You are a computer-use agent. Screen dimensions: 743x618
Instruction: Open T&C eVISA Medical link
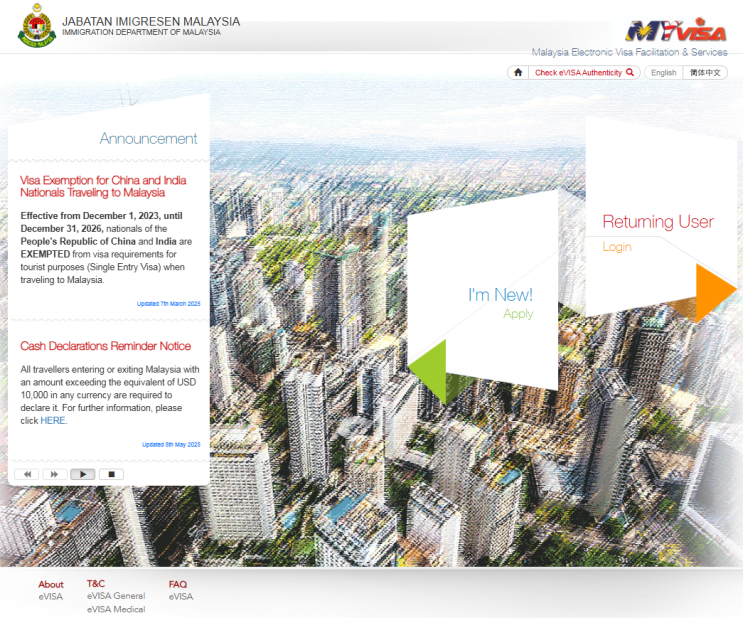116,609
